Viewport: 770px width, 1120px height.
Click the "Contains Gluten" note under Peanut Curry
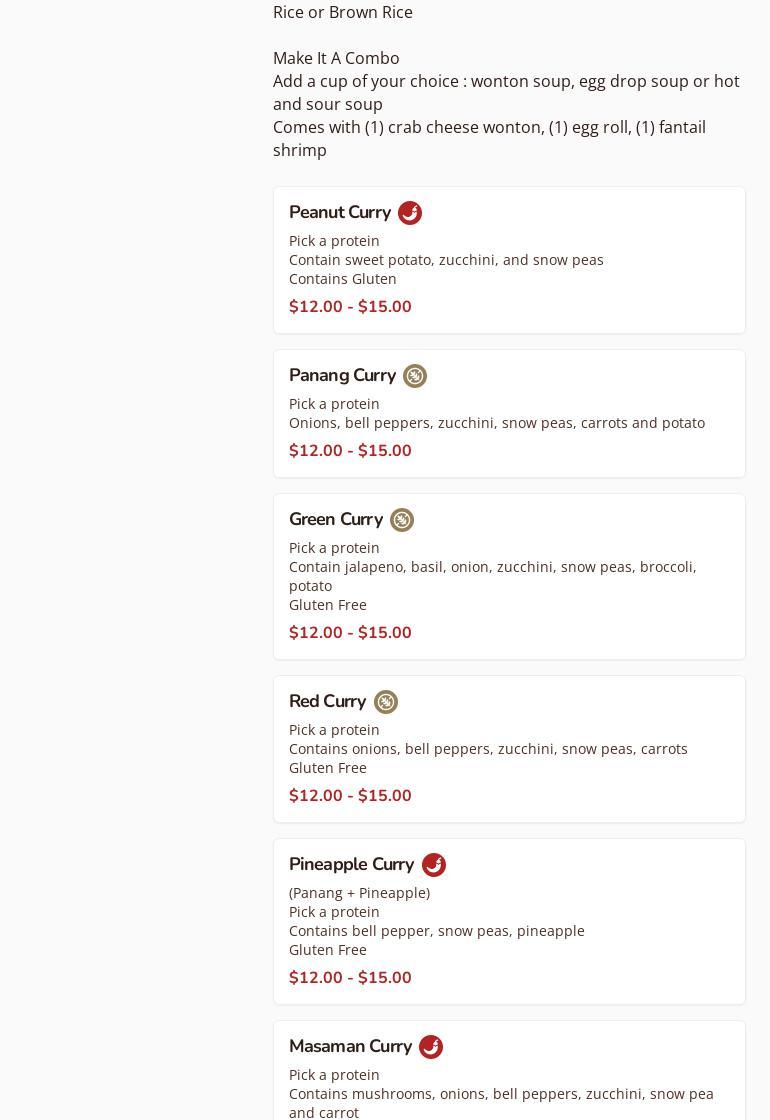pyautogui.click(x=343, y=279)
